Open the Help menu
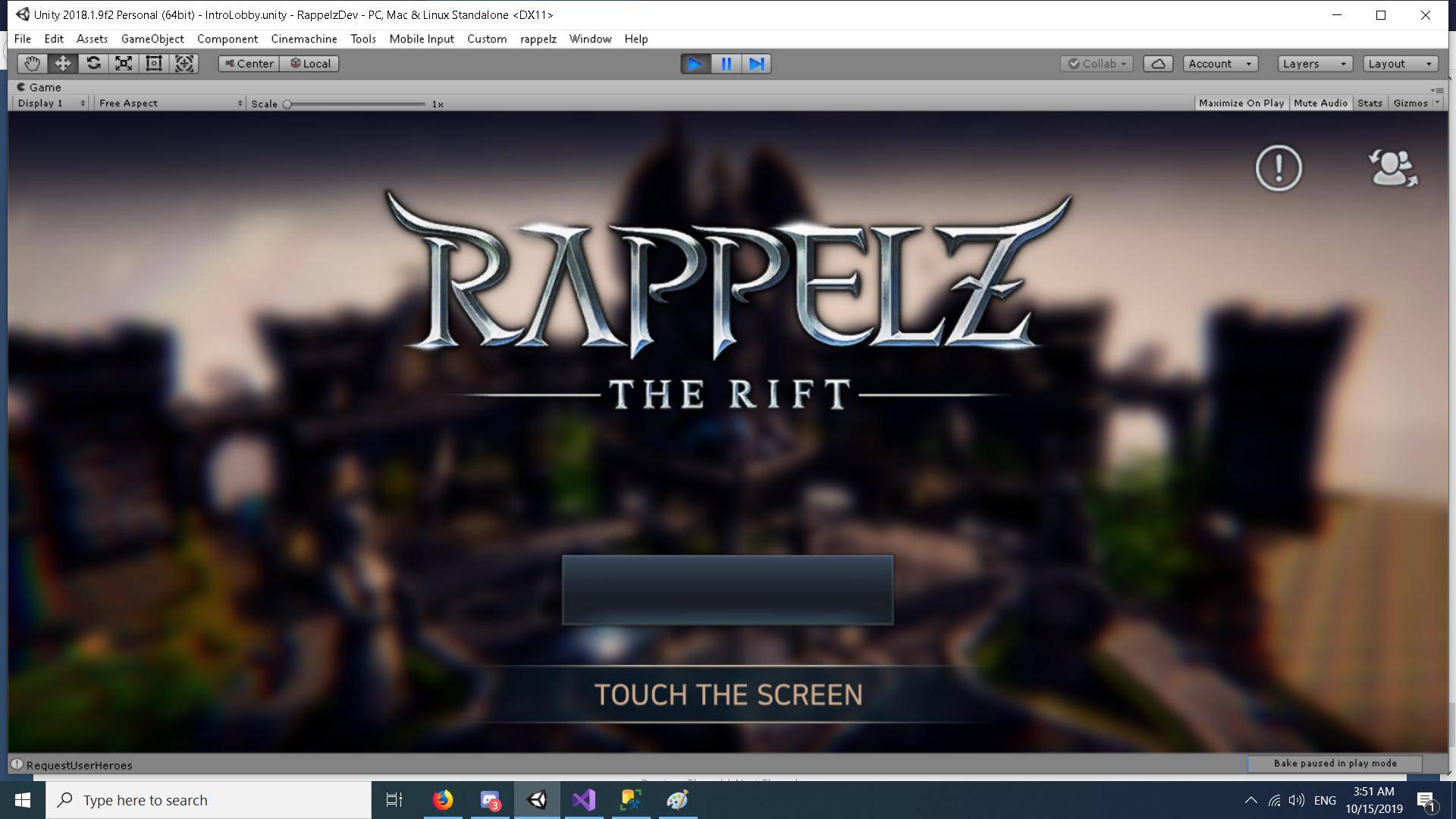Image resolution: width=1456 pixels, height=819 pixels. point(636,39)
